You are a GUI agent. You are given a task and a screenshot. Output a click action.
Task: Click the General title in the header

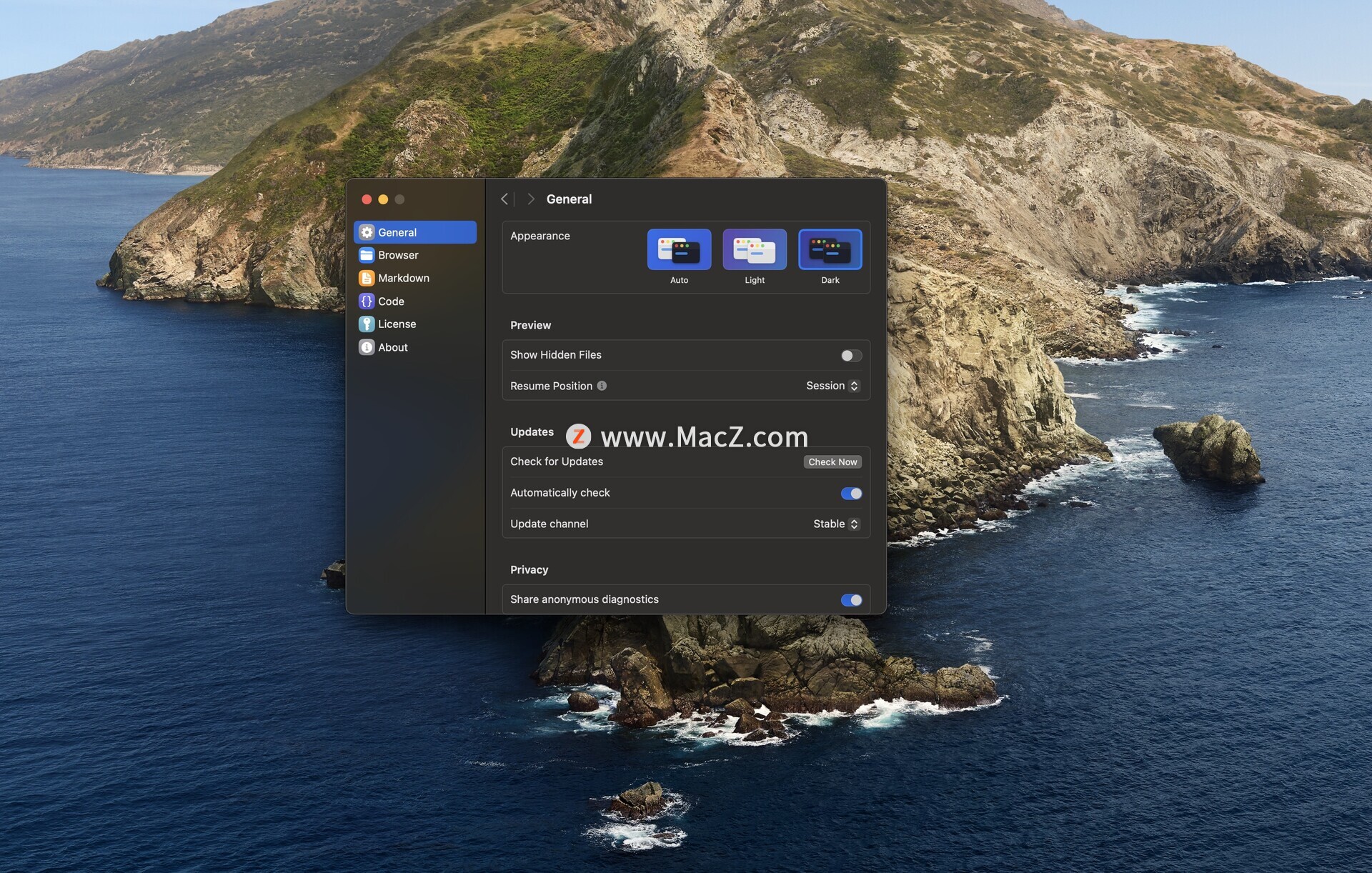tap(569, 199)
